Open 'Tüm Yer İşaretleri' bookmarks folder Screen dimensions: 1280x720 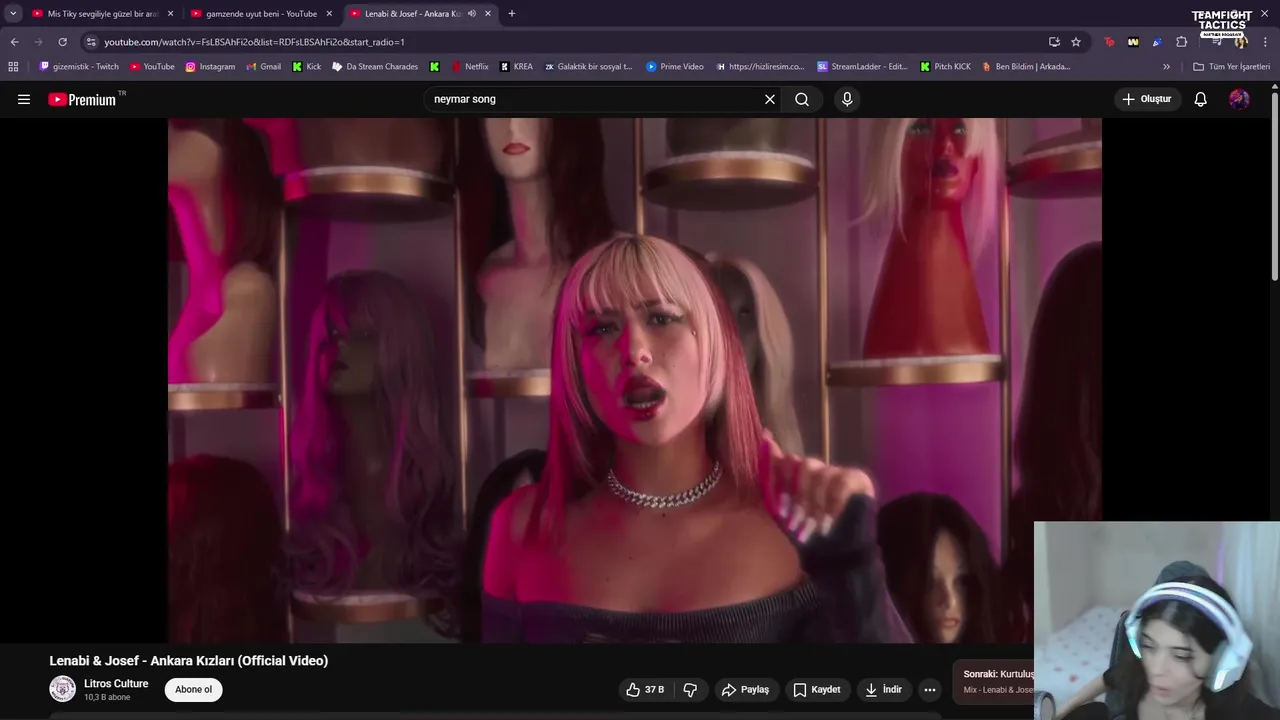click(x=1231, y=67)
